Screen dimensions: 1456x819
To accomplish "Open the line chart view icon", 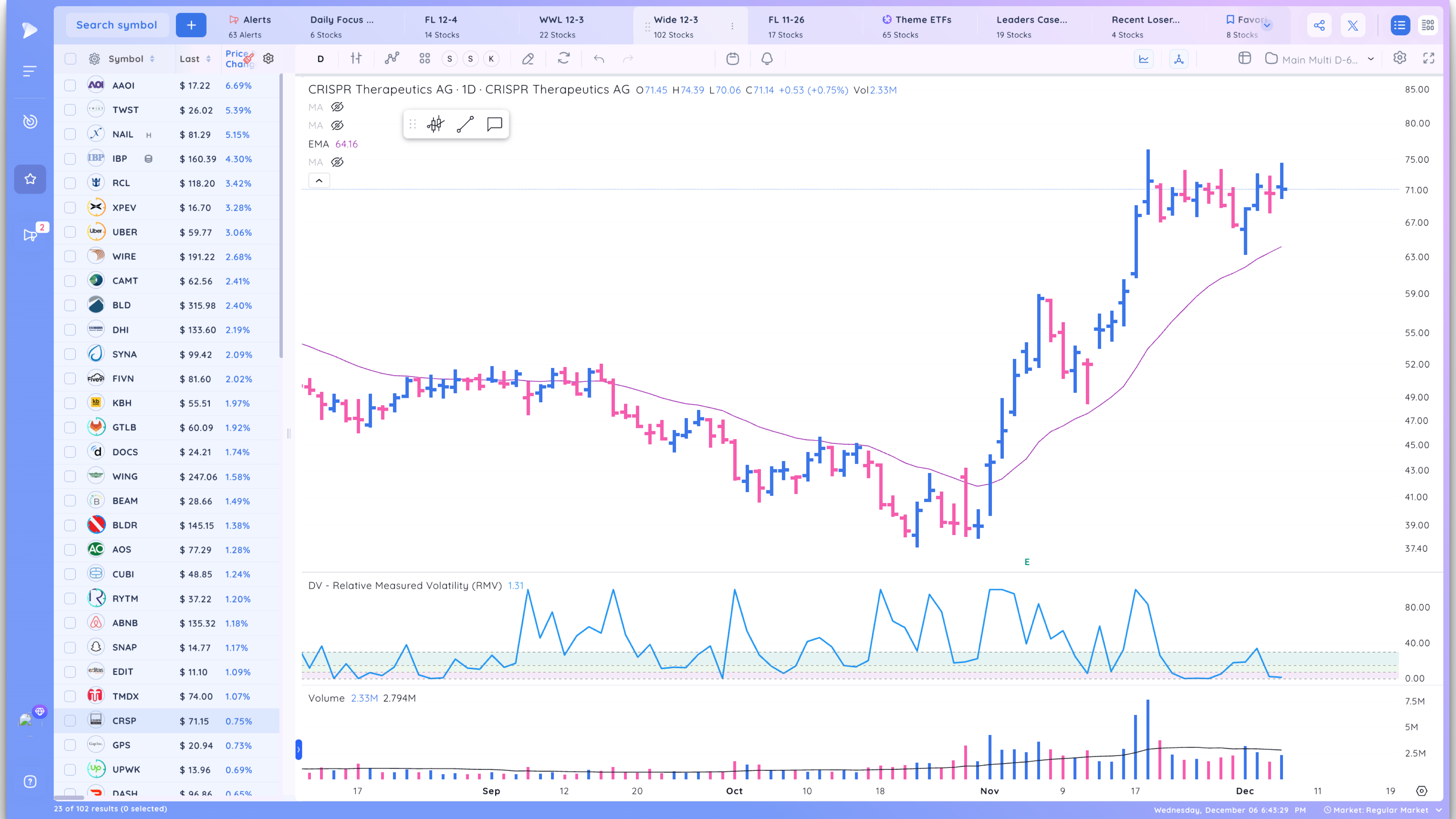I will [1143, 59].
